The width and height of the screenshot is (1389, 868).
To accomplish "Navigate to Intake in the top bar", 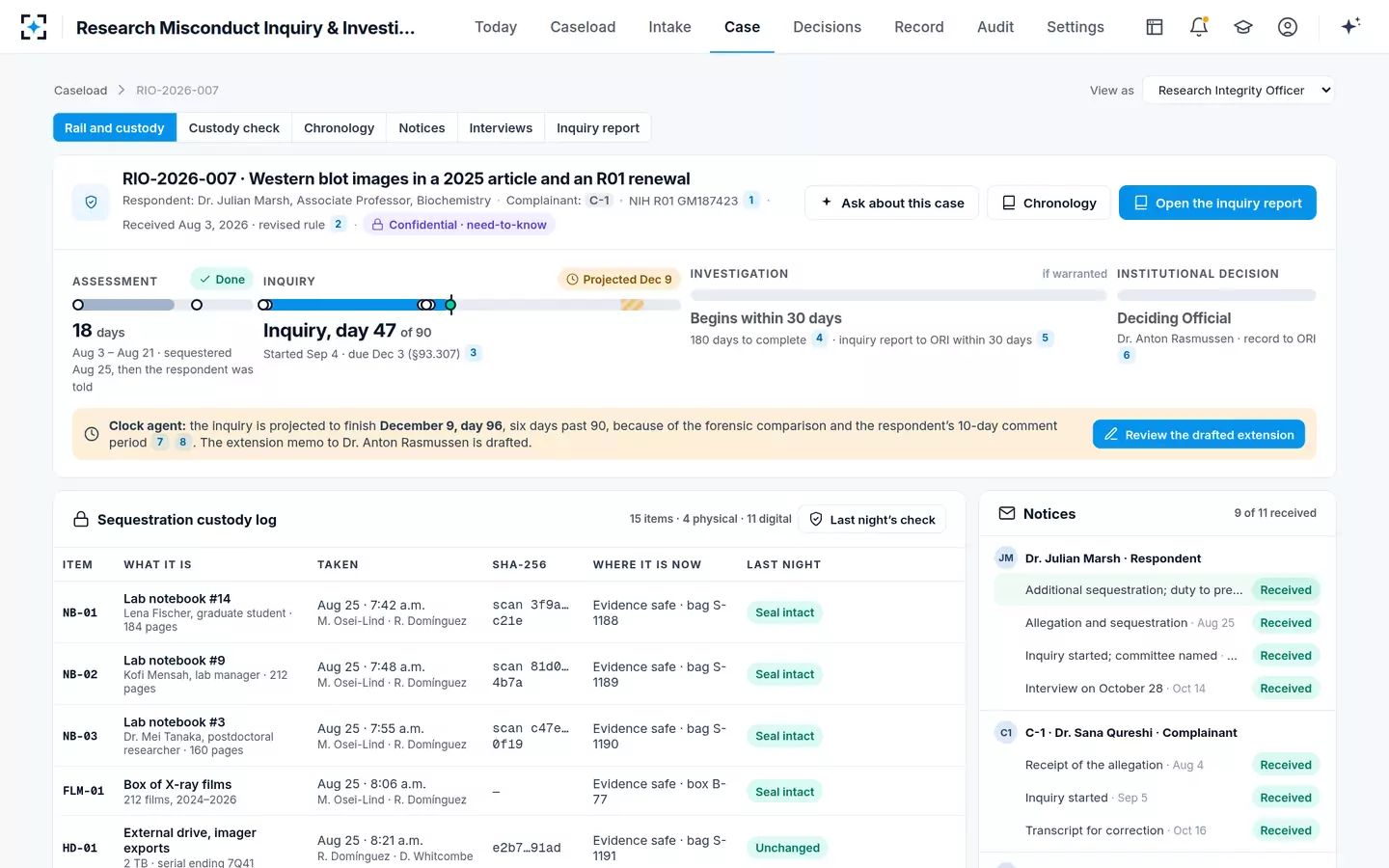I will 669,27.
